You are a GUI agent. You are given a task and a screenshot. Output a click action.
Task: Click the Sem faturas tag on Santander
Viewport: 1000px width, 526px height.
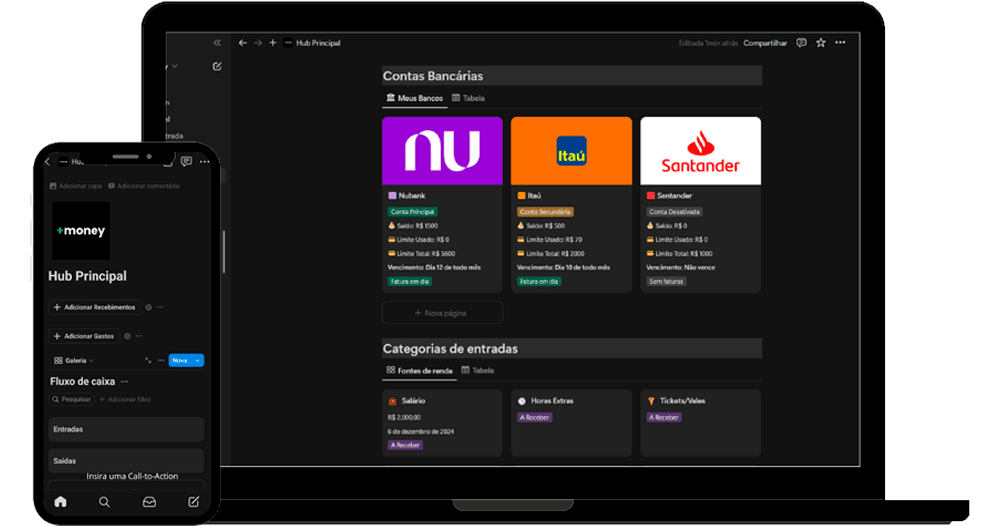point(666,282)
